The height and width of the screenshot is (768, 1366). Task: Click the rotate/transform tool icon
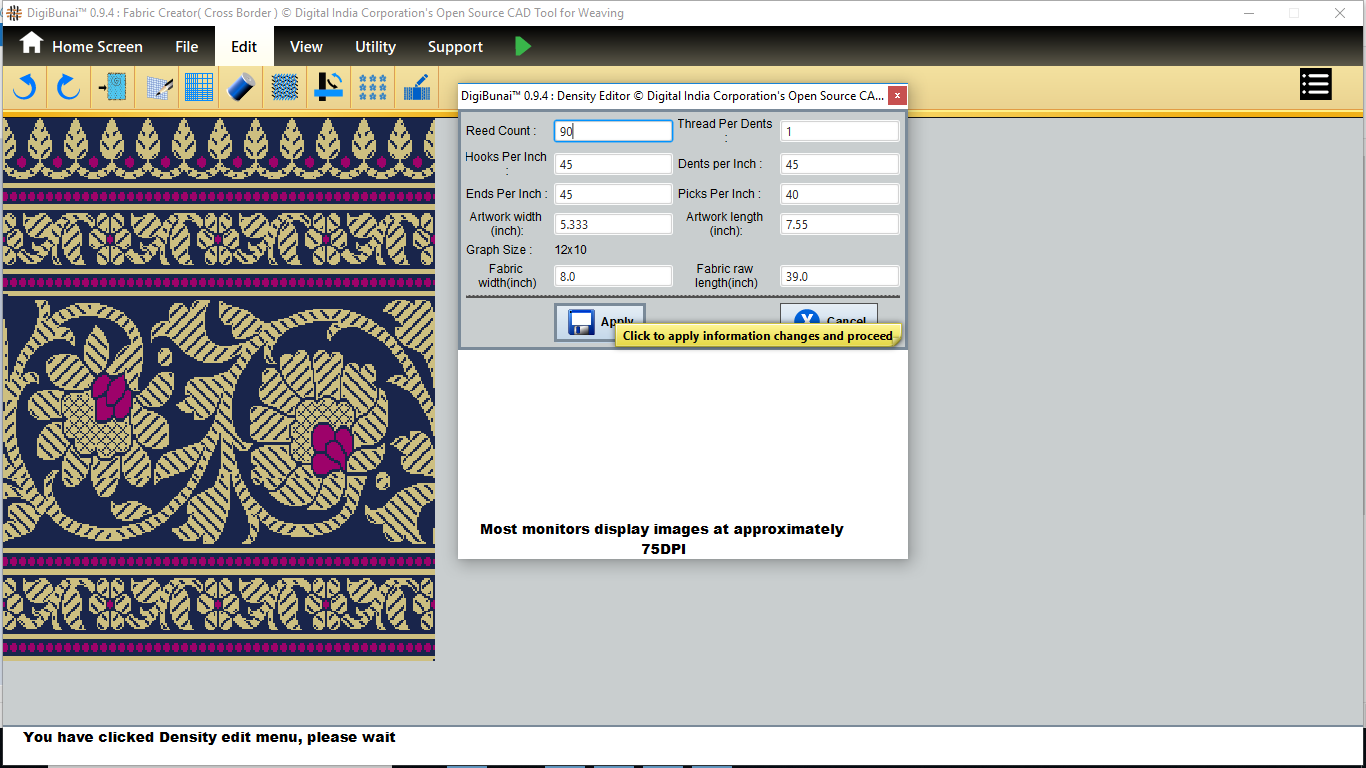(x=329, y=88)
